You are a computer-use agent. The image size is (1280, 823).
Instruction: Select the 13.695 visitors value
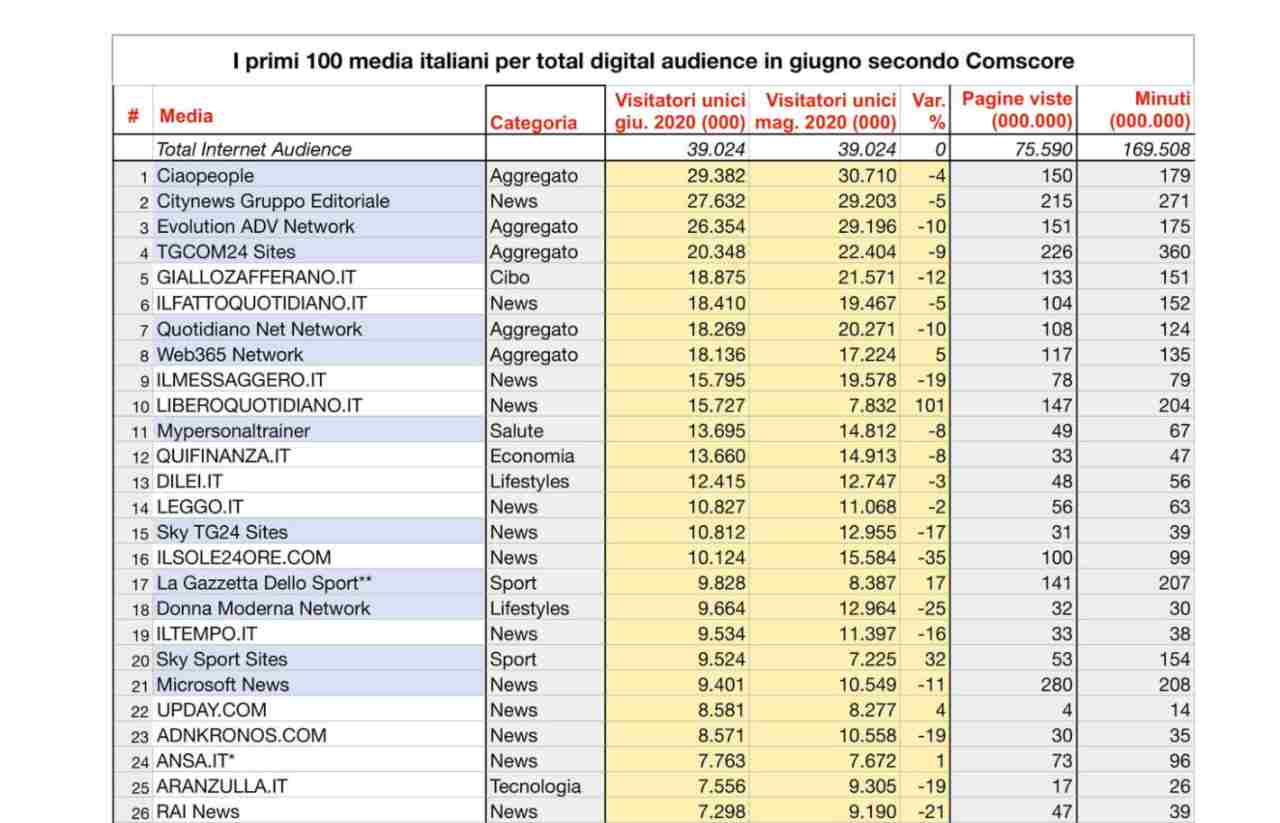coord(716,431)
